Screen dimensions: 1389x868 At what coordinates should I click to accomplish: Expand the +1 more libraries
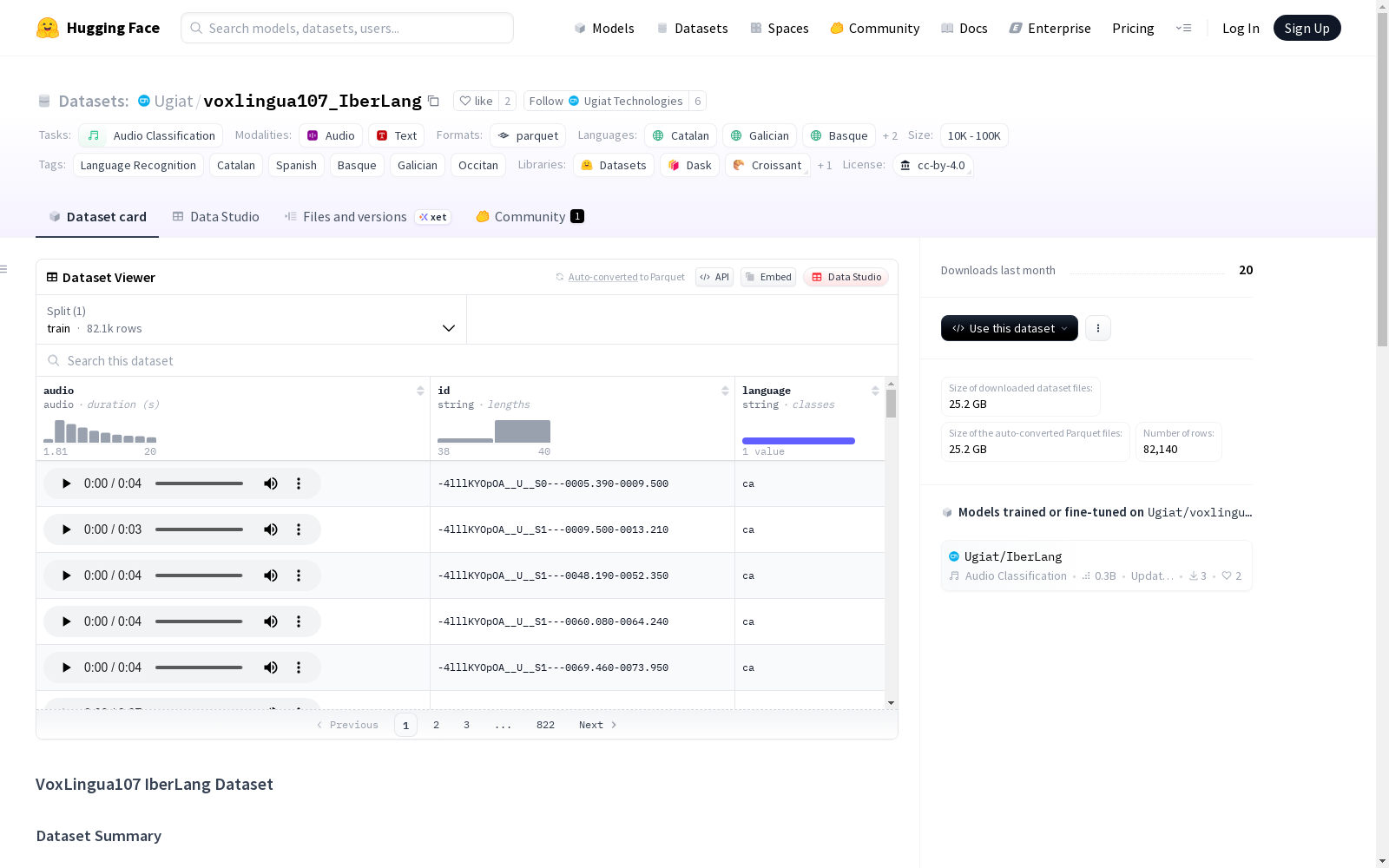pos(825,165)
